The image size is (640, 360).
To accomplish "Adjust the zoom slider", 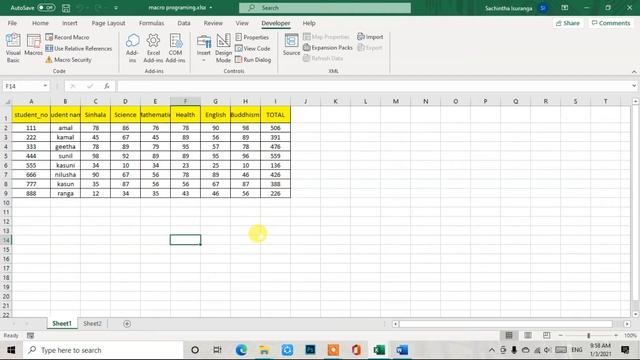I will (x=589, y=335).
